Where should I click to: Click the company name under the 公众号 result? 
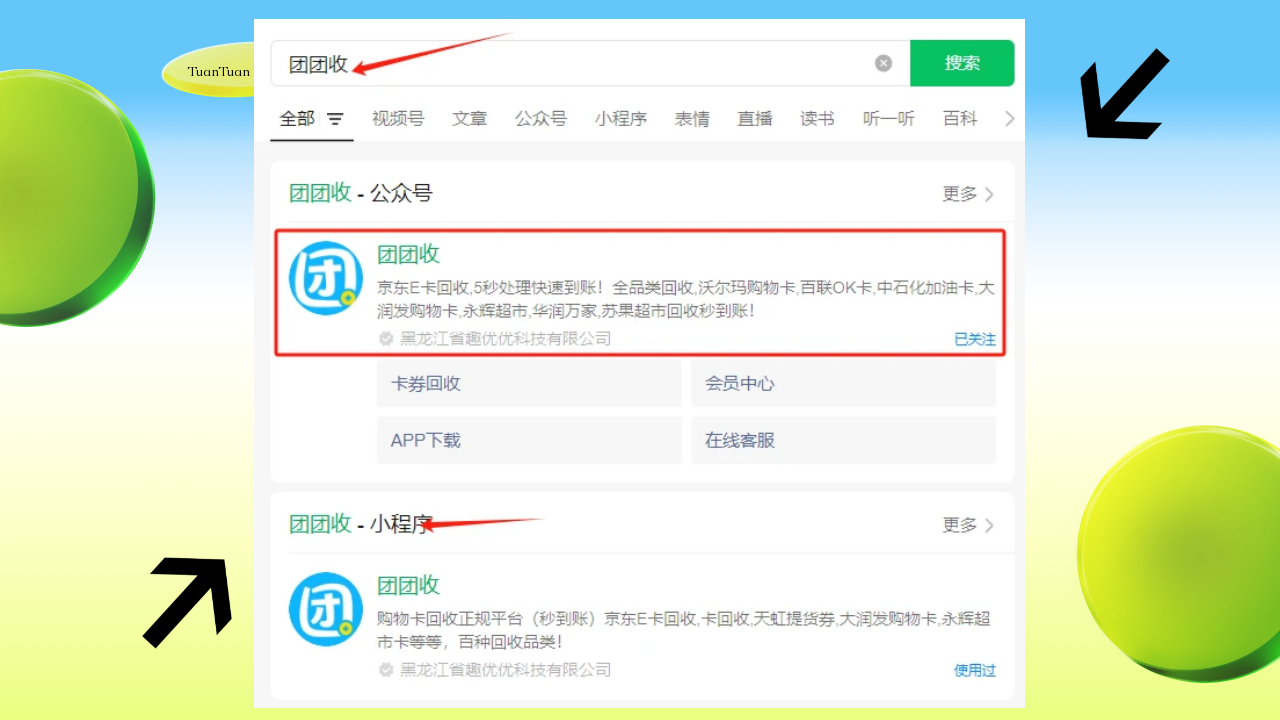(x=506, y=339)
